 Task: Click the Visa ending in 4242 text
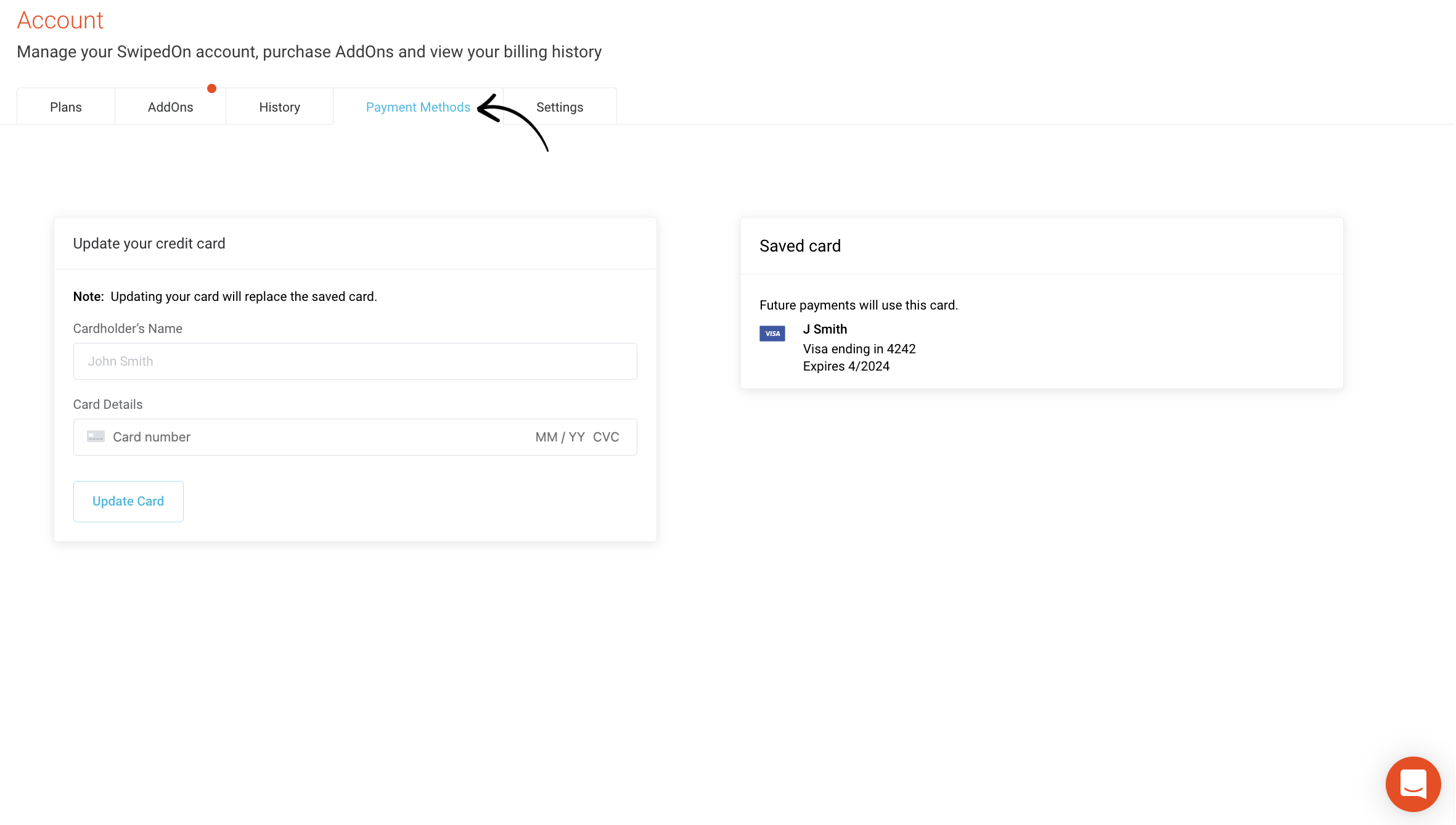click(x=859, y=348)
